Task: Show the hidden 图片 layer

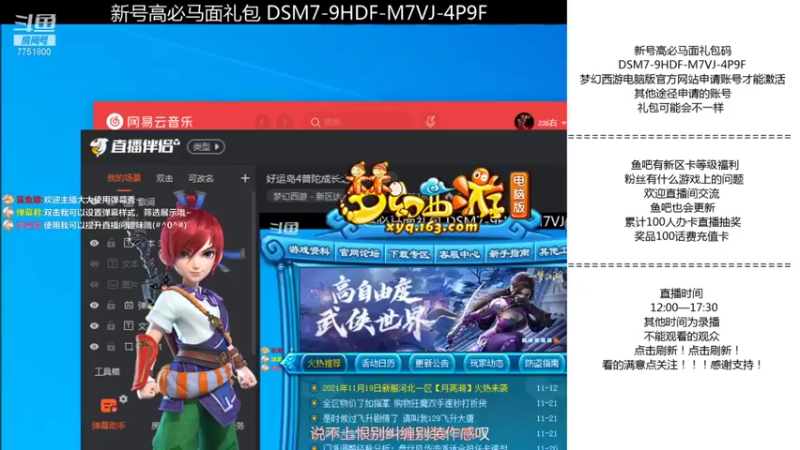Action: [x=94, y=285]
